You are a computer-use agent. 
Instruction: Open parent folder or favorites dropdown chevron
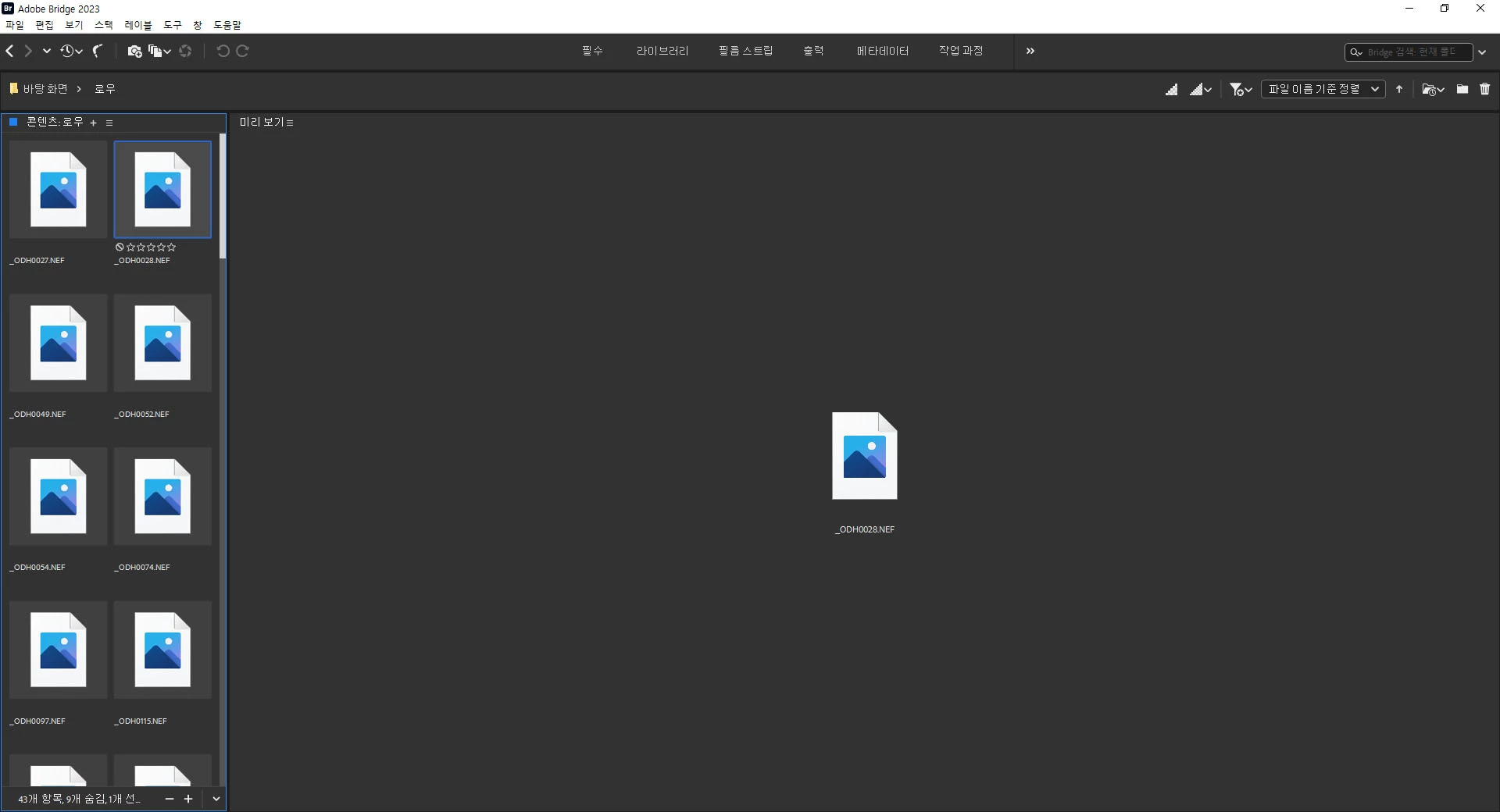[47, 51]
